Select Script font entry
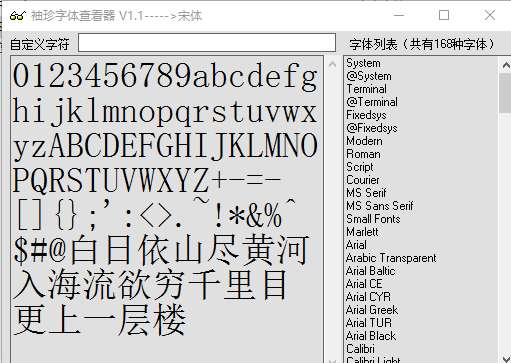 click(360, 167)
